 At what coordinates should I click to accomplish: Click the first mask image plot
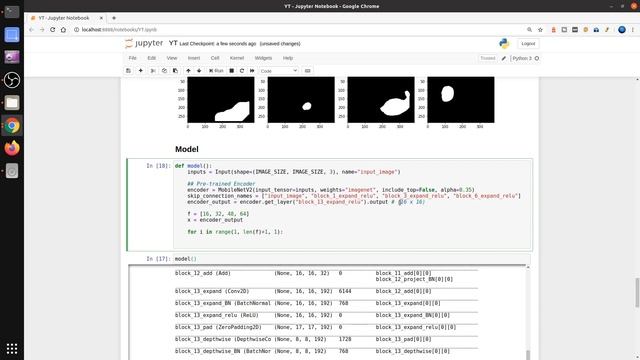220,100
